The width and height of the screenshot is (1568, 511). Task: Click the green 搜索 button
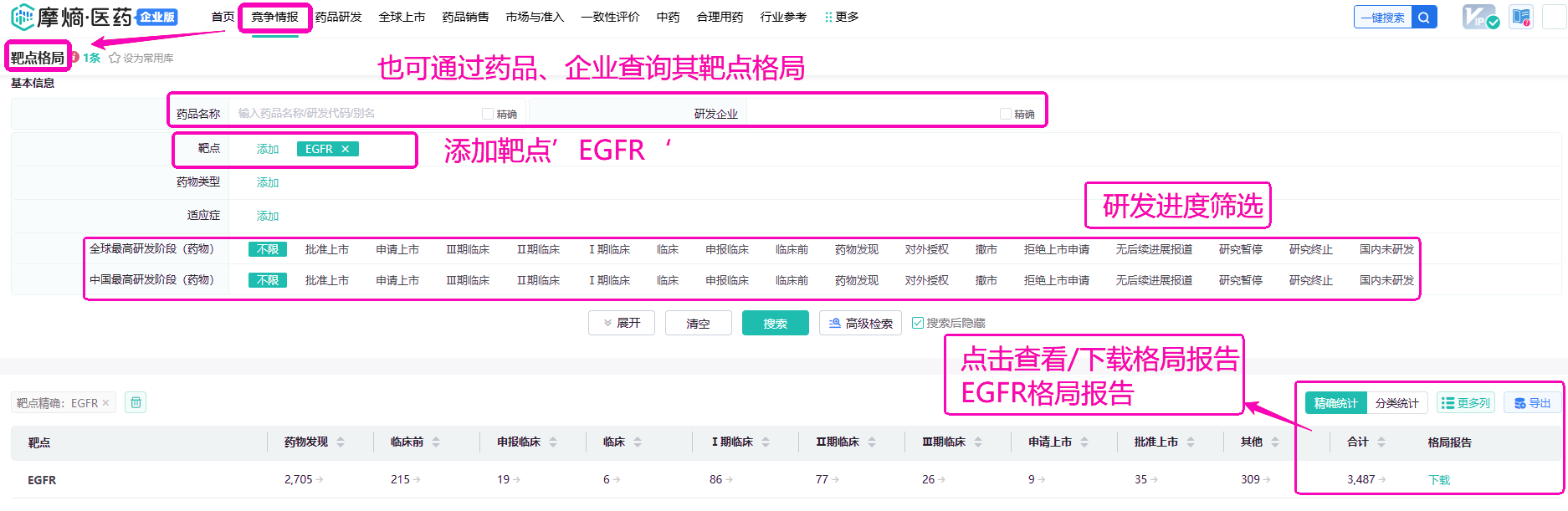775,323
